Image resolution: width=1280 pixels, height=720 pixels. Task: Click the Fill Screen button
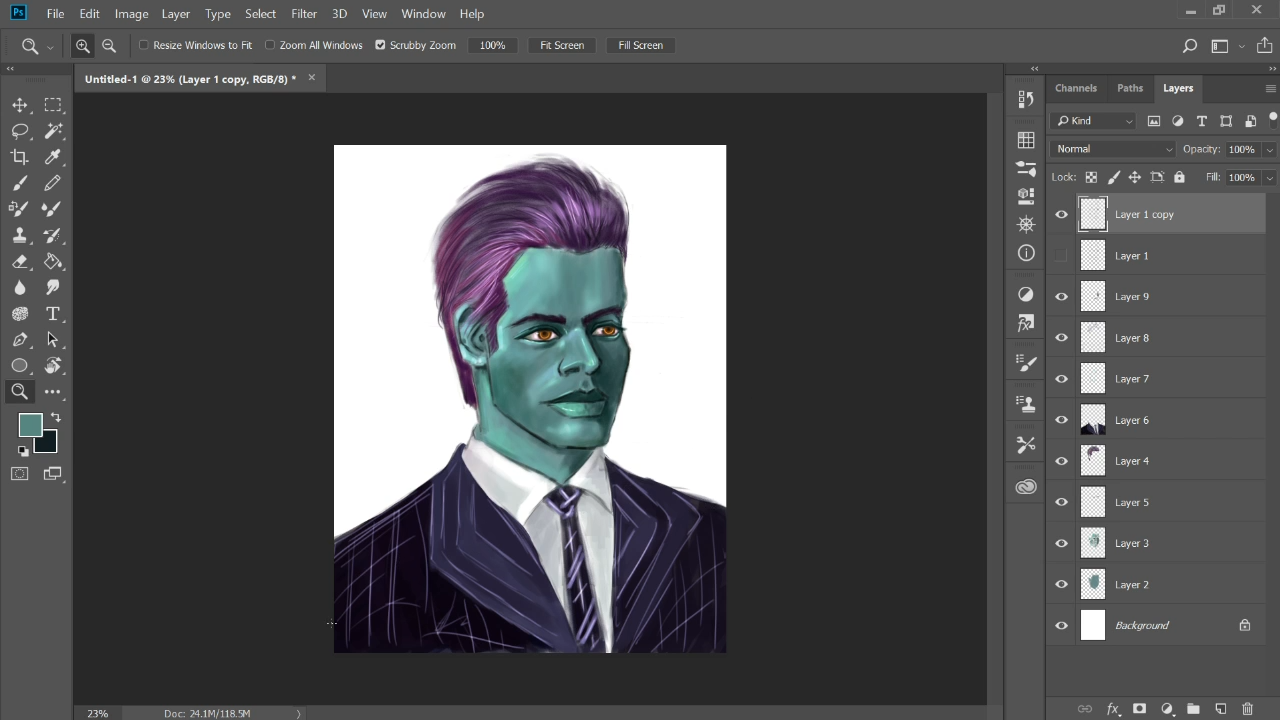point(640,45)
